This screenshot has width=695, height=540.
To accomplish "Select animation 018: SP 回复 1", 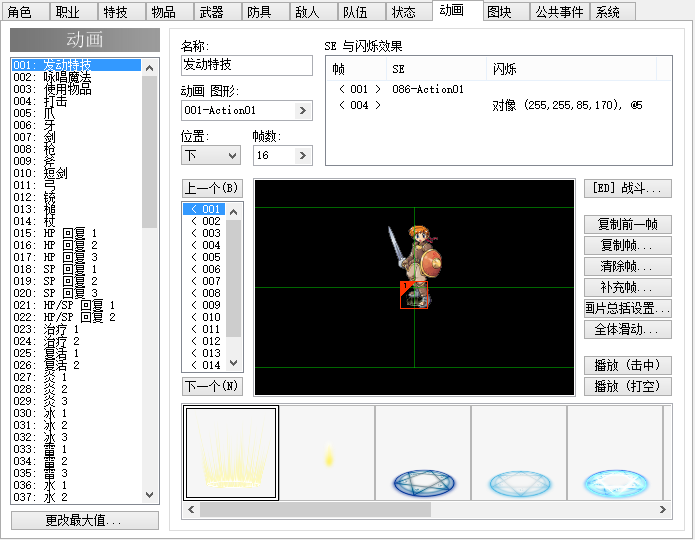I will click(x=76, y=269).
